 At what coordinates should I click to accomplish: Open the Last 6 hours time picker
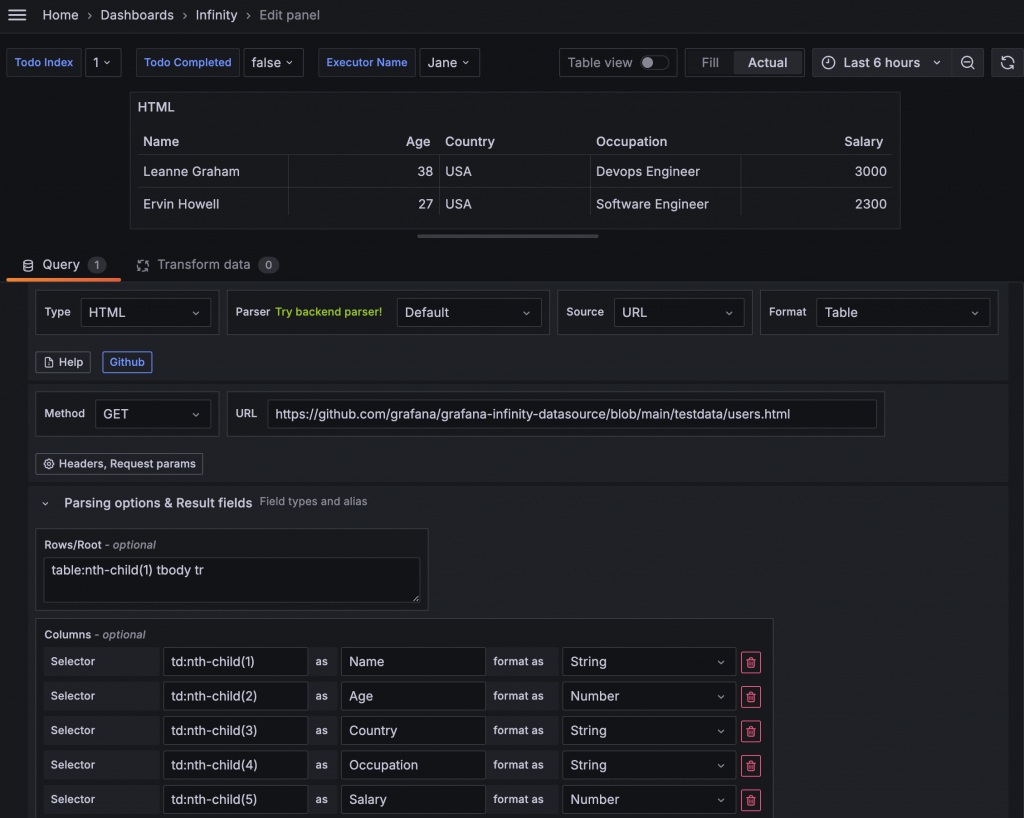click(x=882, y=63)
